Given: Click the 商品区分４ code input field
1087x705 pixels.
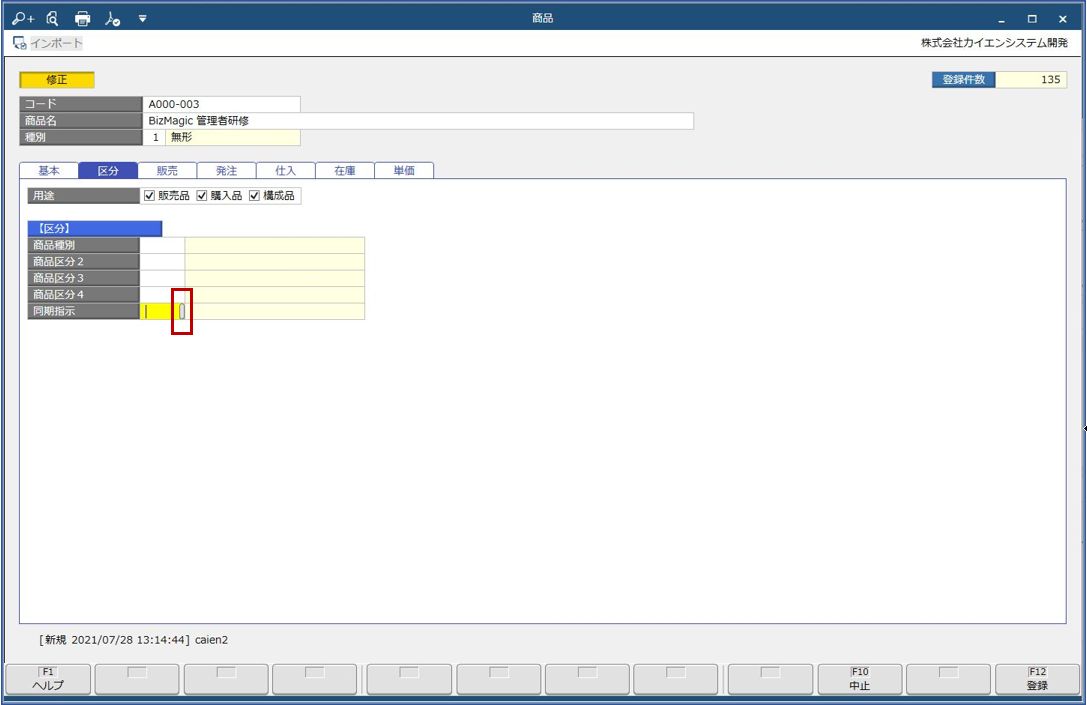Looking at the screenshot, I should point(162,295).
